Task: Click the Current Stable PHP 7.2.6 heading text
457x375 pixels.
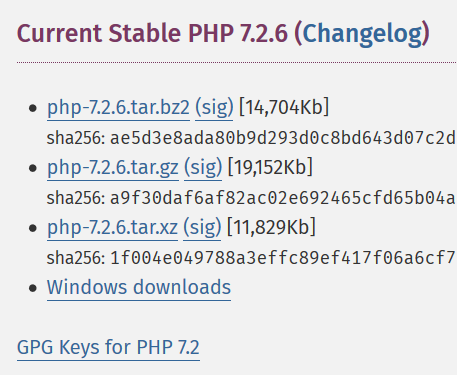Action: coord(152,34)
